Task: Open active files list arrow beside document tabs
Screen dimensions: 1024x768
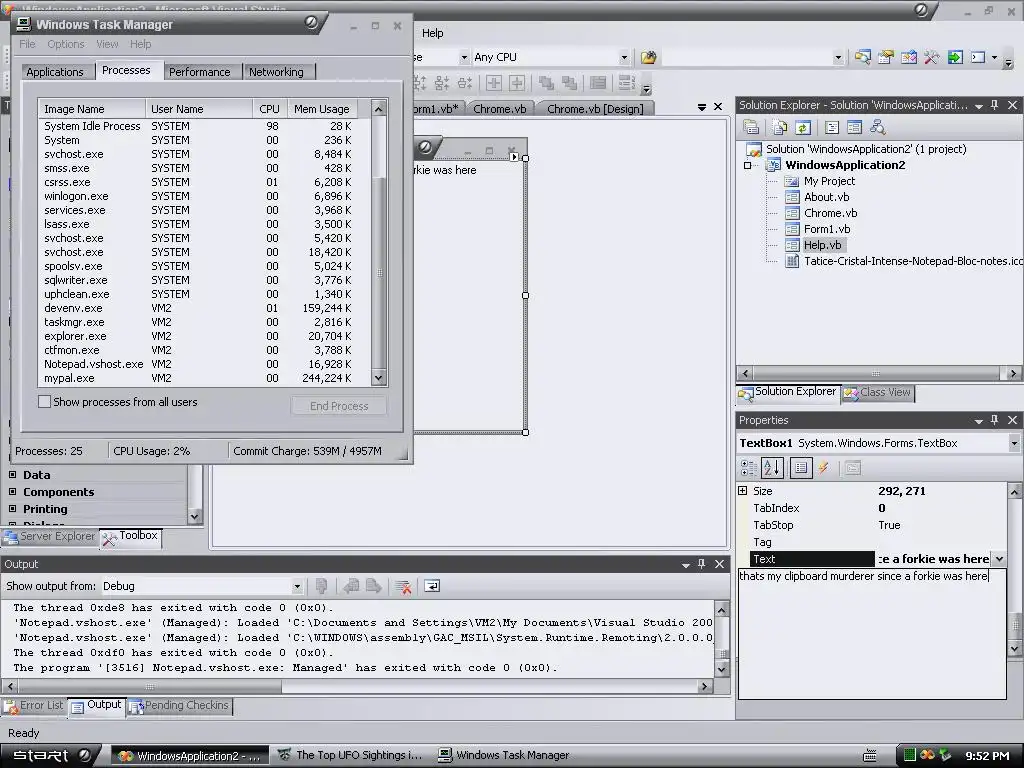Action: 701,107
